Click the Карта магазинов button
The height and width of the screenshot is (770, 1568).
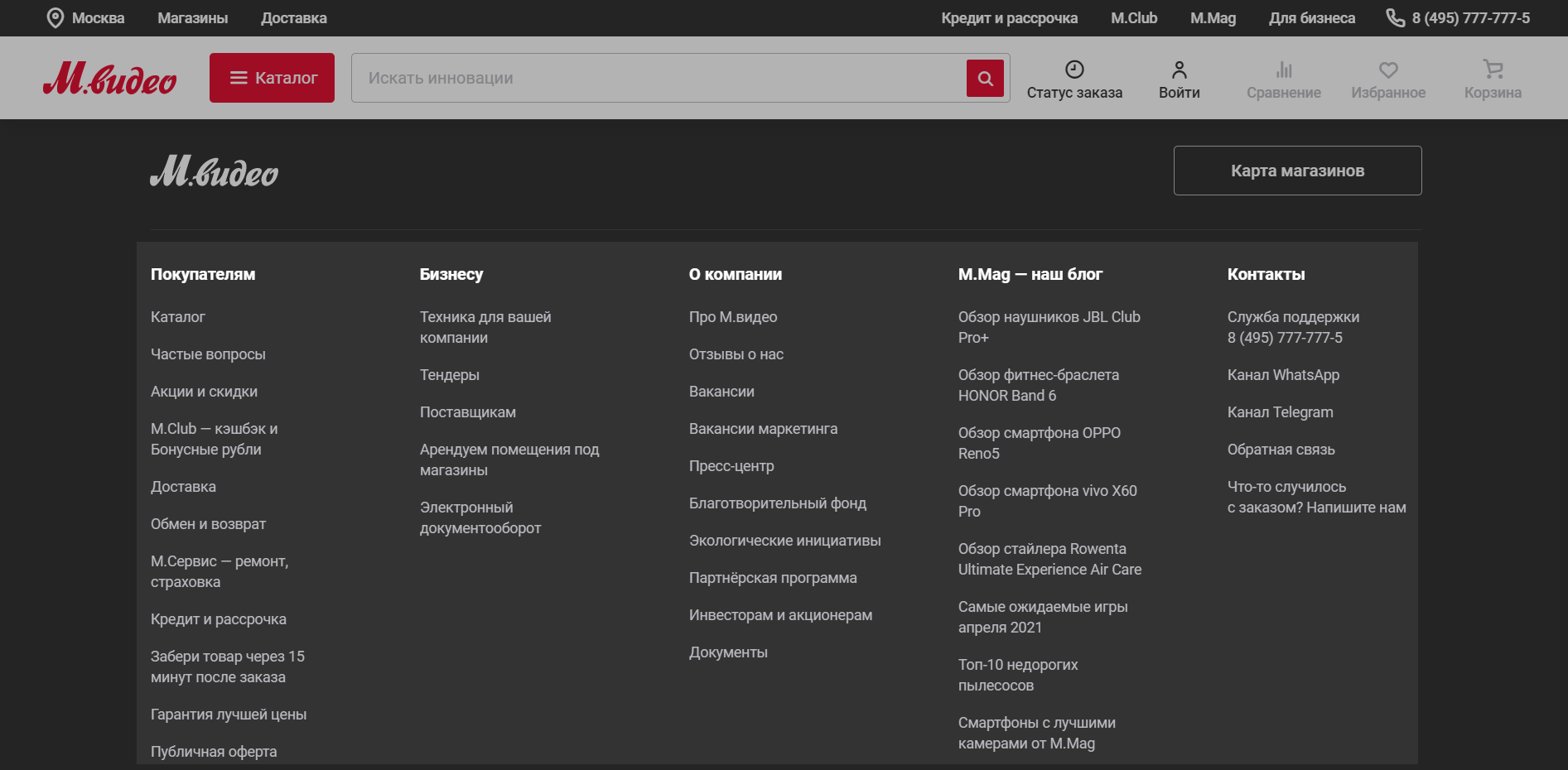[1297, 171]
